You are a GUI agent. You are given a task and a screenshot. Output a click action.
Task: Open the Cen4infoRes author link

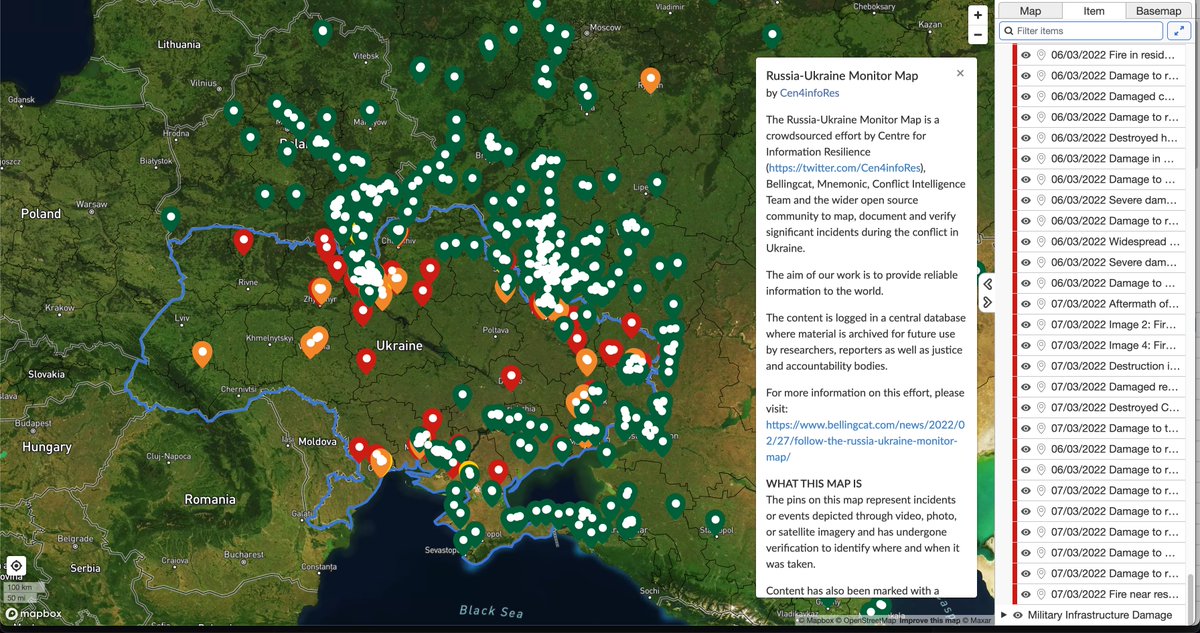809,93
